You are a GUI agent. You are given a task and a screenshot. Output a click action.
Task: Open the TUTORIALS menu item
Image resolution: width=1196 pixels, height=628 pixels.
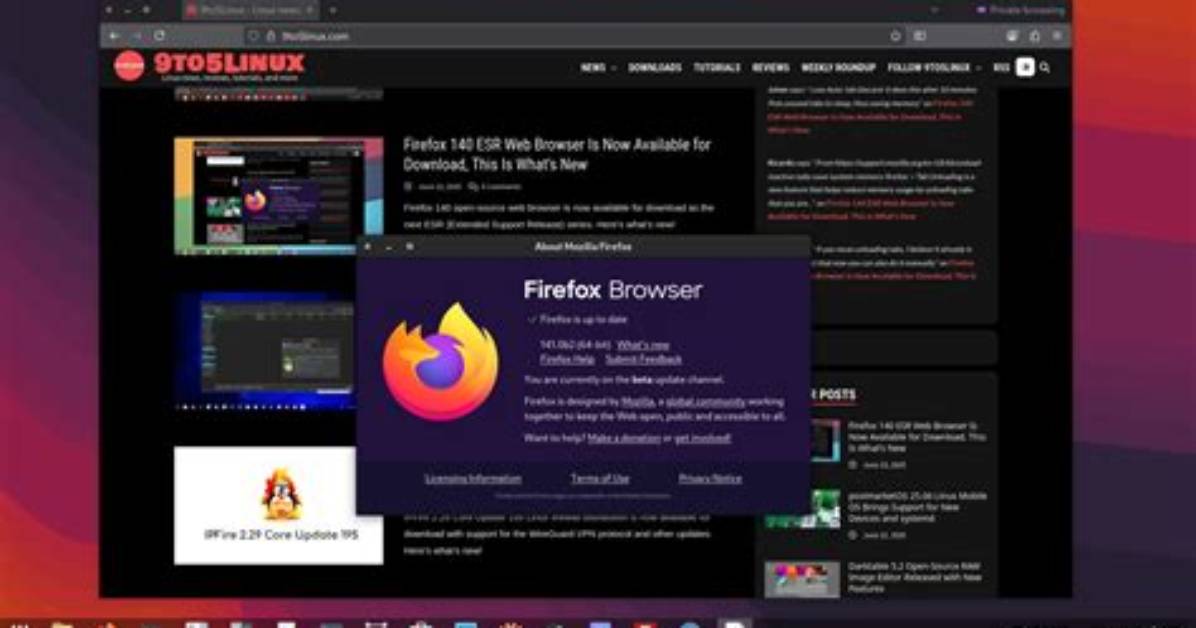(716, 68)
